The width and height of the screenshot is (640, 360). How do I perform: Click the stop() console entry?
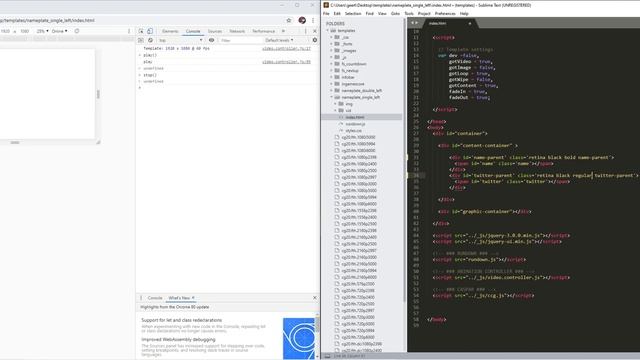[x=150, y=75]
